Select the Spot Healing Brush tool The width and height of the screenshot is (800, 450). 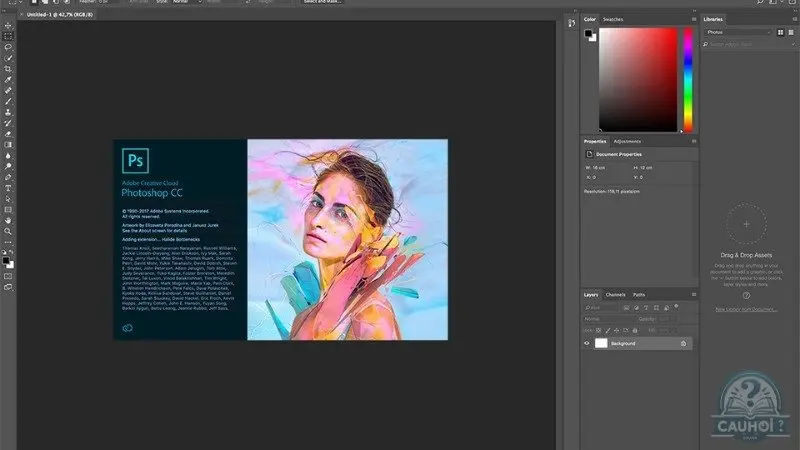(x=8, y=90)
